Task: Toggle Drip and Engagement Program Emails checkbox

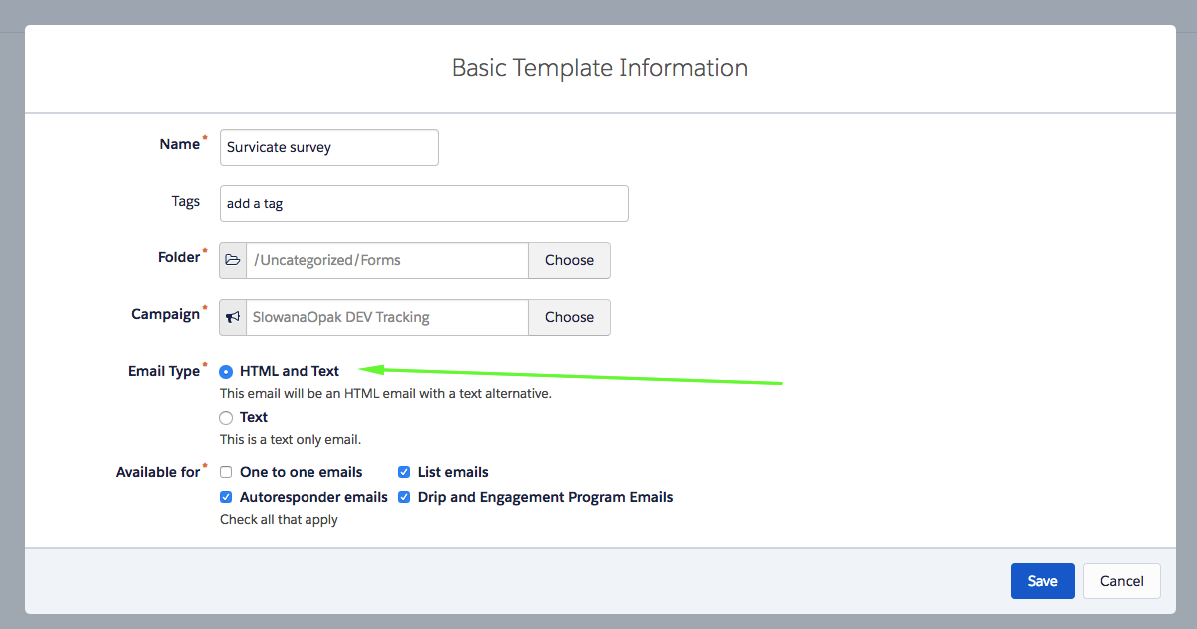Action: click(x=404, y=497)
